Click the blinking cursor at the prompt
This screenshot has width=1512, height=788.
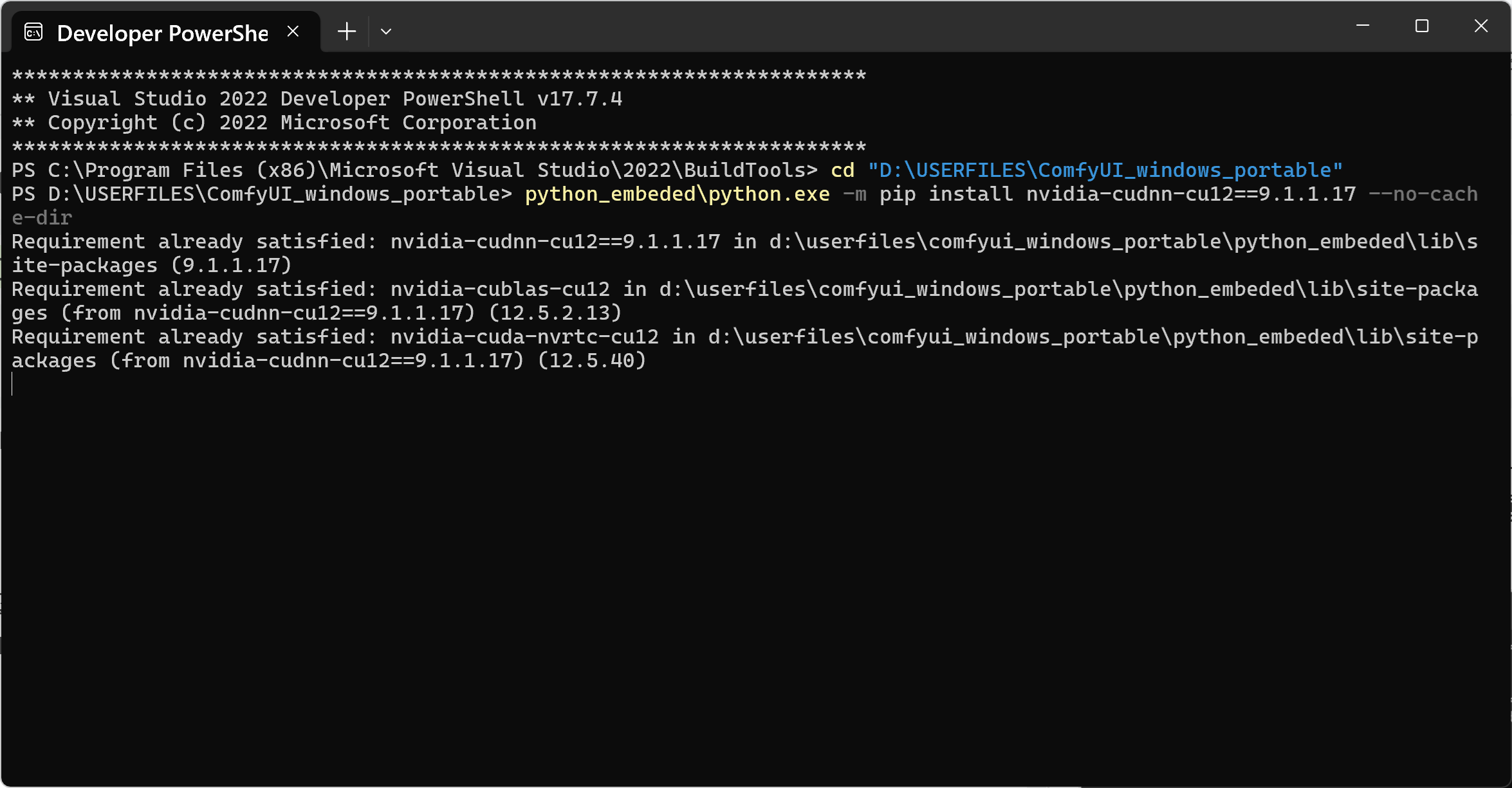coord(12,384)
